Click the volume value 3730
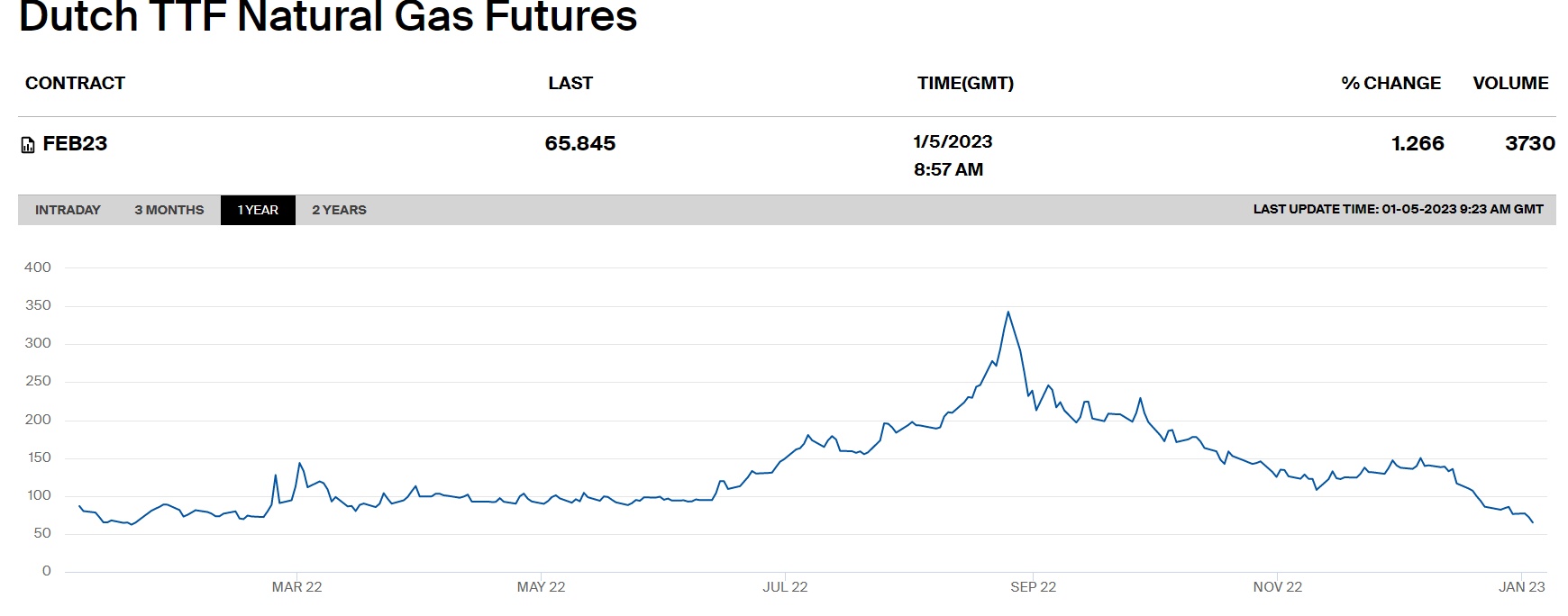The width and height of the screenshot is (1568, 616). coord(1530,144)
